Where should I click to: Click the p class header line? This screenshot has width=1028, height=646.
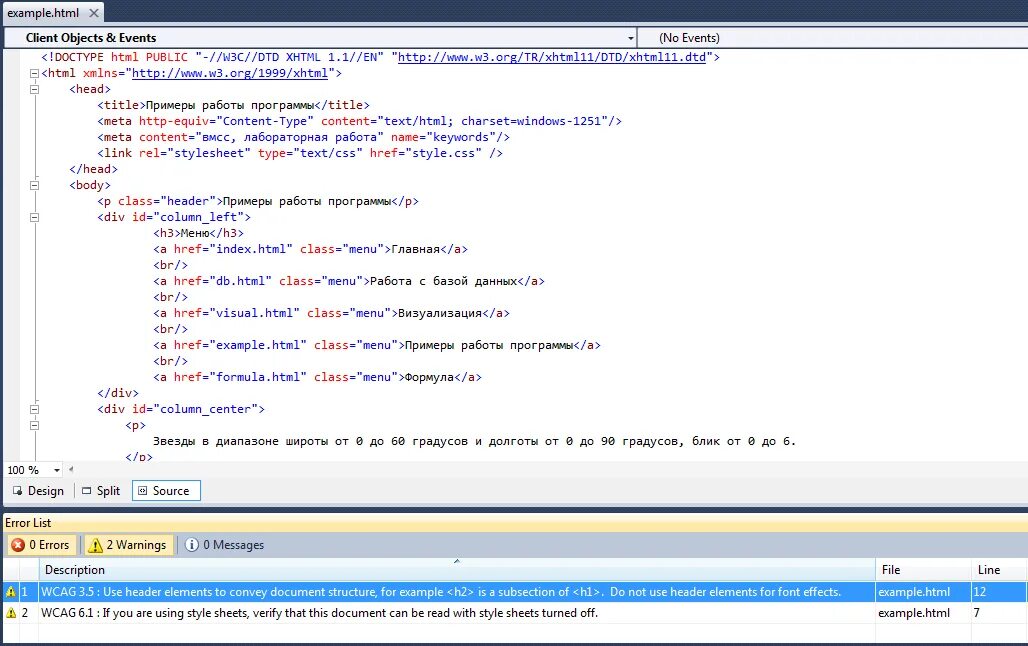[x=258, y=201]
